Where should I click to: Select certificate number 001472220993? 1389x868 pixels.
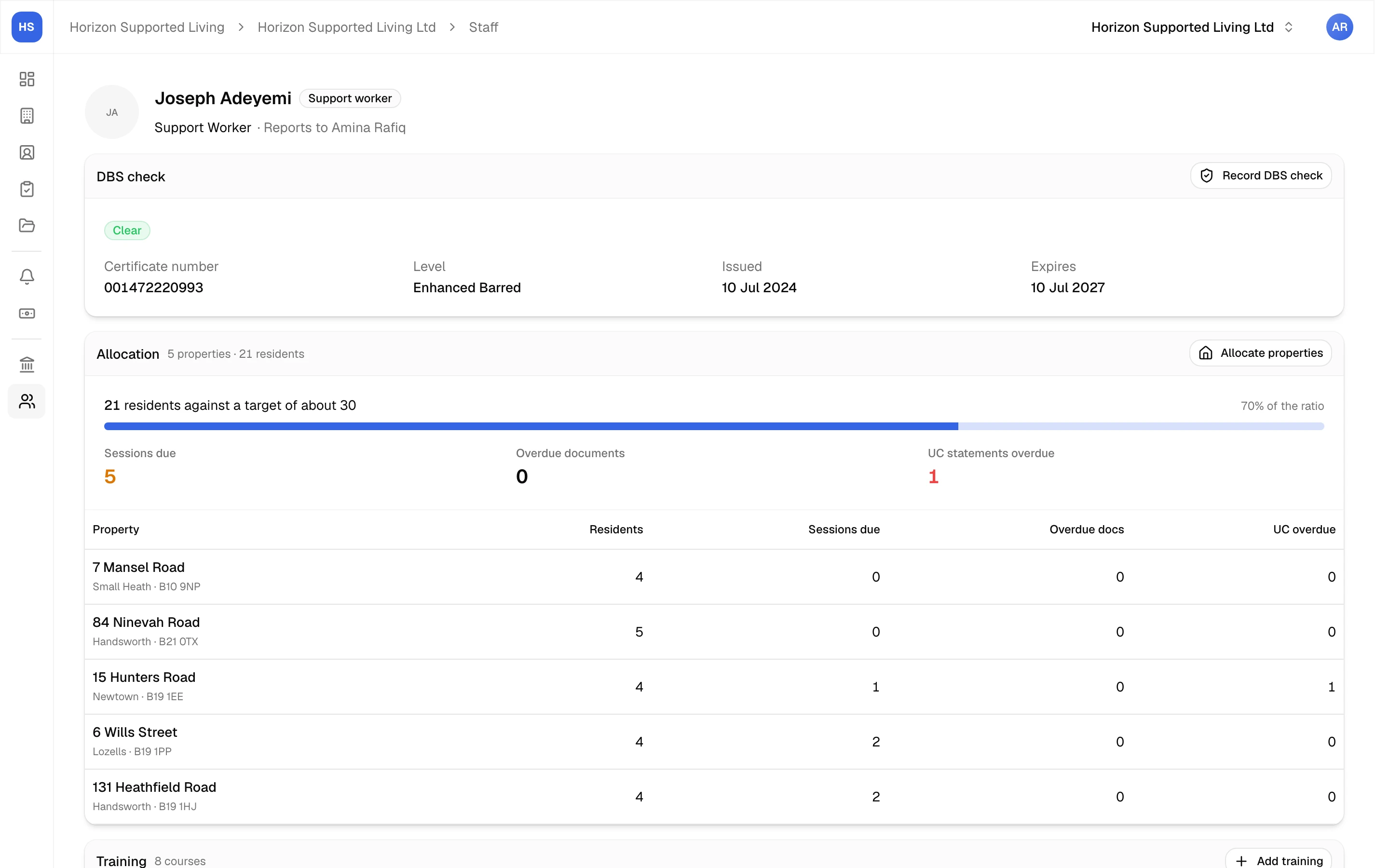(x=153, y=287)
